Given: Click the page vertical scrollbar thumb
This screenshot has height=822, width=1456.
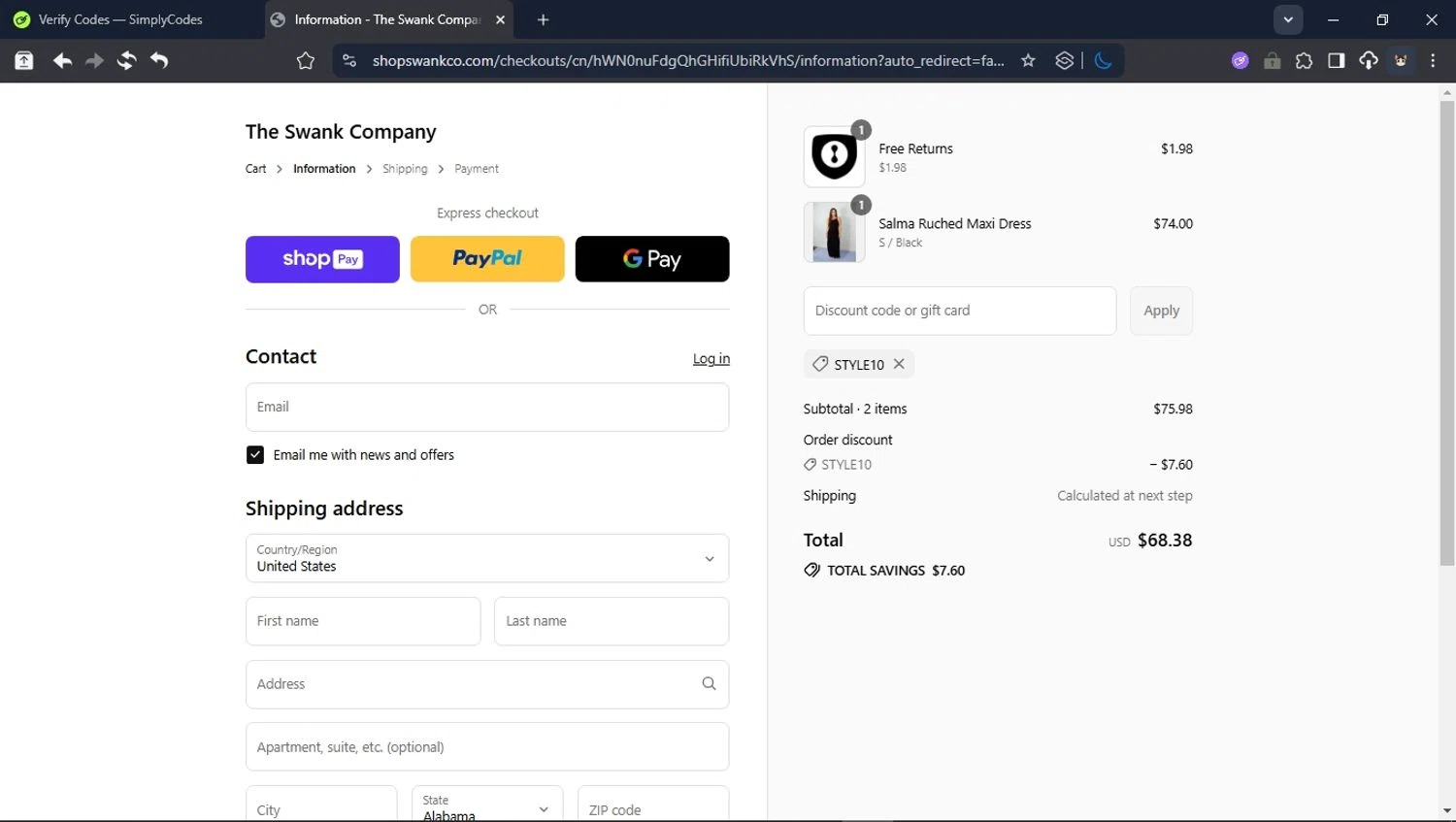Looking at the screenshot, I should tap(1447, 333).
